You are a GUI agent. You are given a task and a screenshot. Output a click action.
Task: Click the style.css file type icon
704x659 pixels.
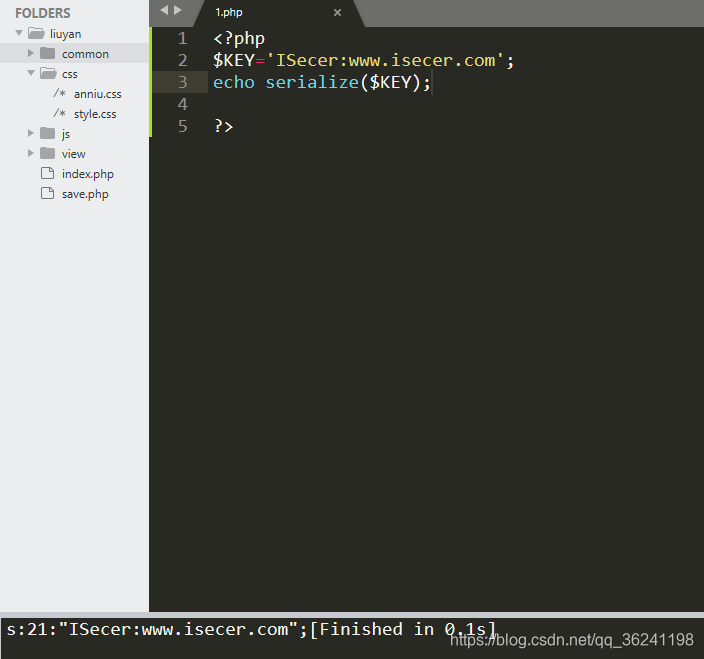(60, 113)
